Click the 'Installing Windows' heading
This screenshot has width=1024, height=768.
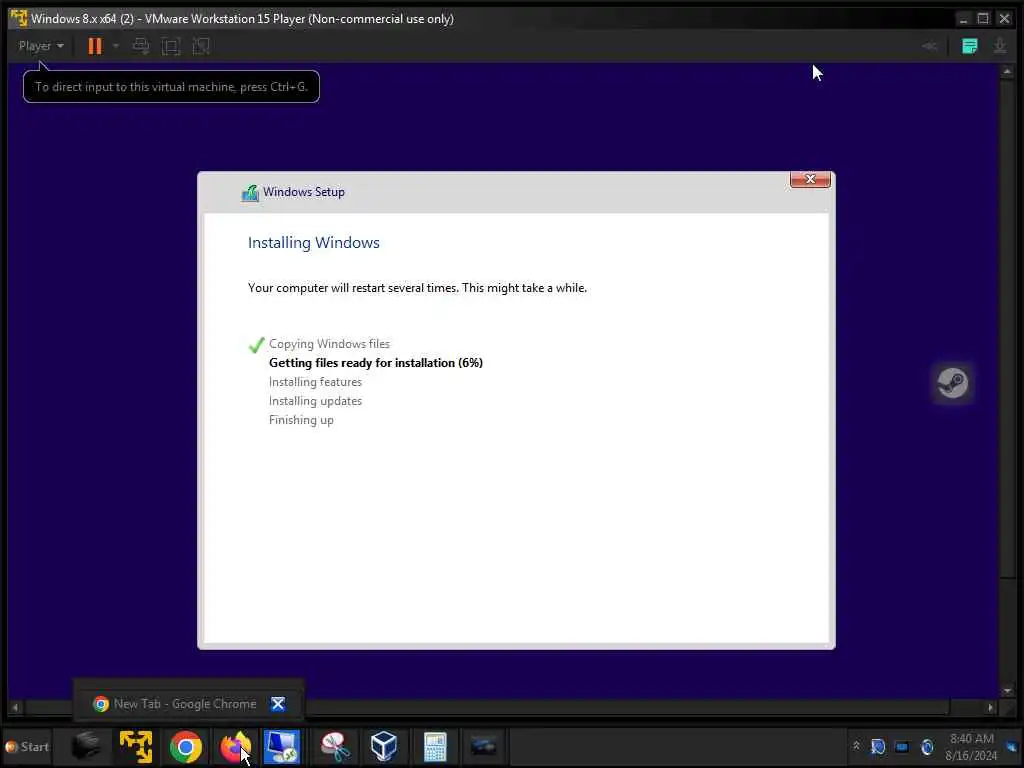[x=313, y=242]
